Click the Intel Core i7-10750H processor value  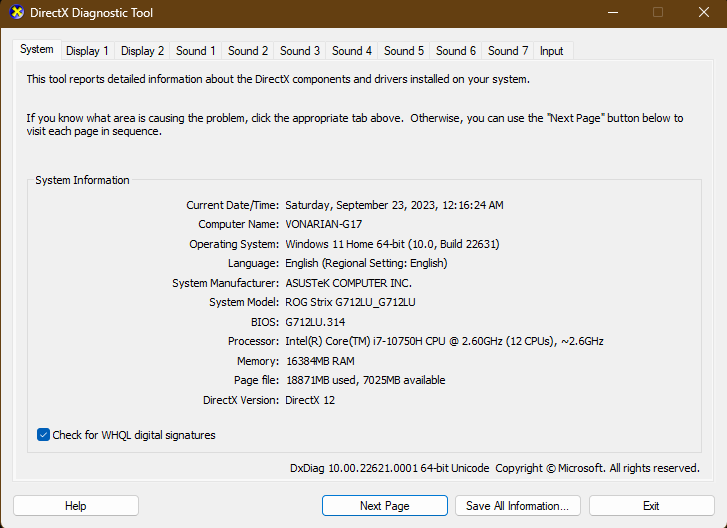coord(444,341)
